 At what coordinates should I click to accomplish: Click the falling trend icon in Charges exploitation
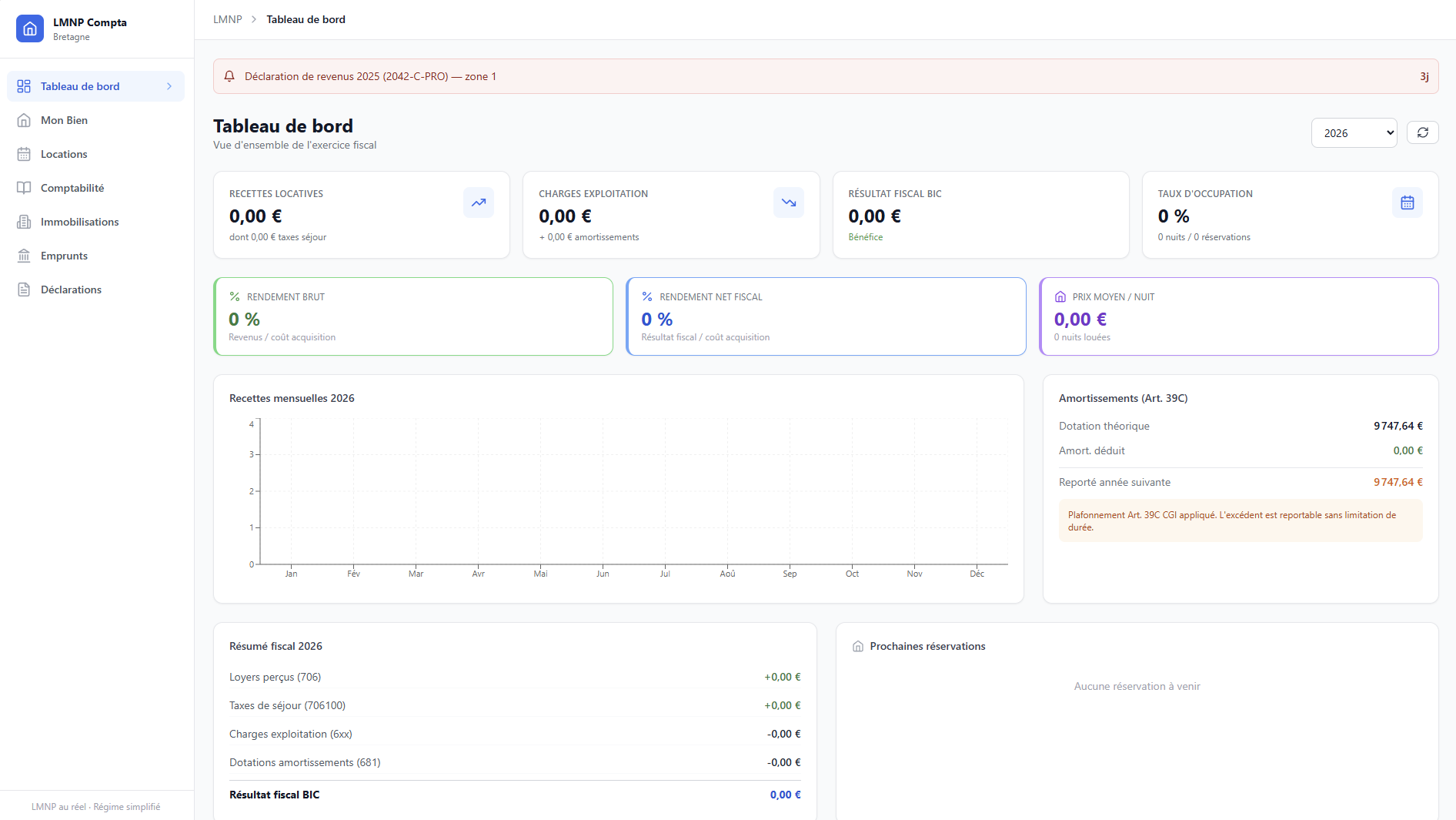click(x=789, y=202)
